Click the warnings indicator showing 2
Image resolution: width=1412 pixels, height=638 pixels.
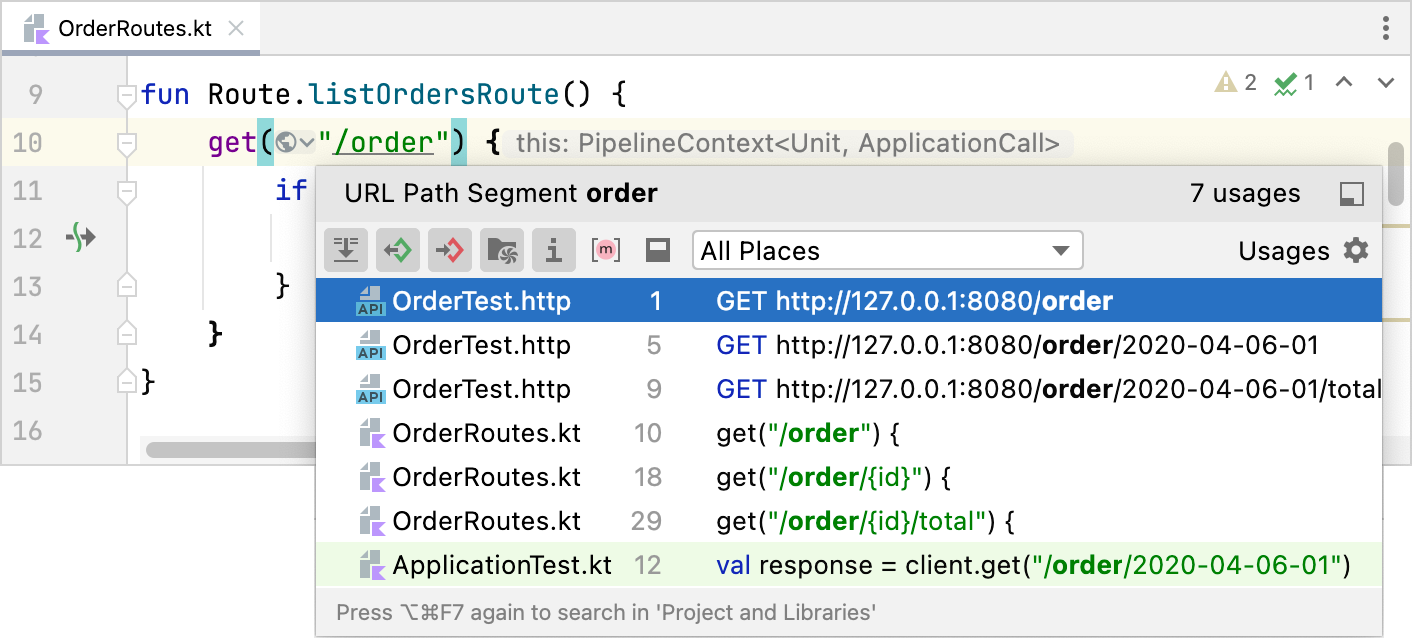point(1236,83)
